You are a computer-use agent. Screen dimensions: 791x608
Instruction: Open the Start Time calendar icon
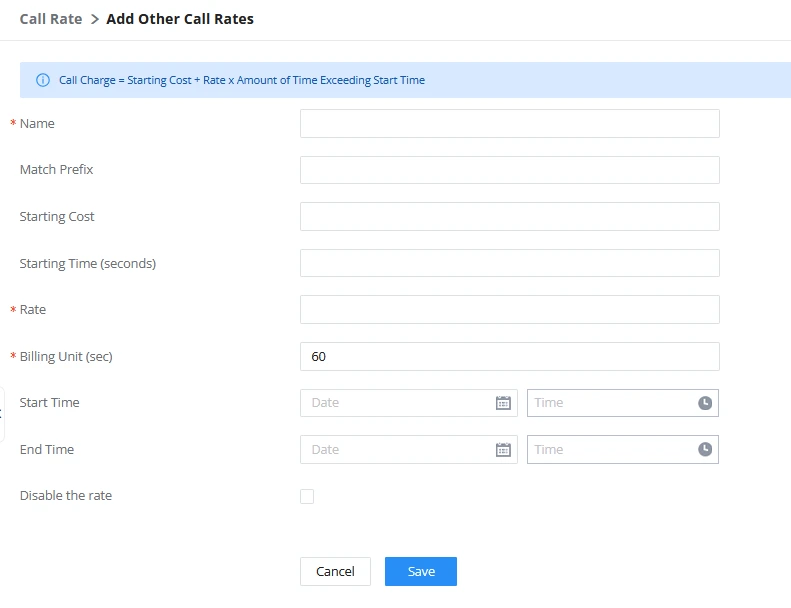pos(503,403)
